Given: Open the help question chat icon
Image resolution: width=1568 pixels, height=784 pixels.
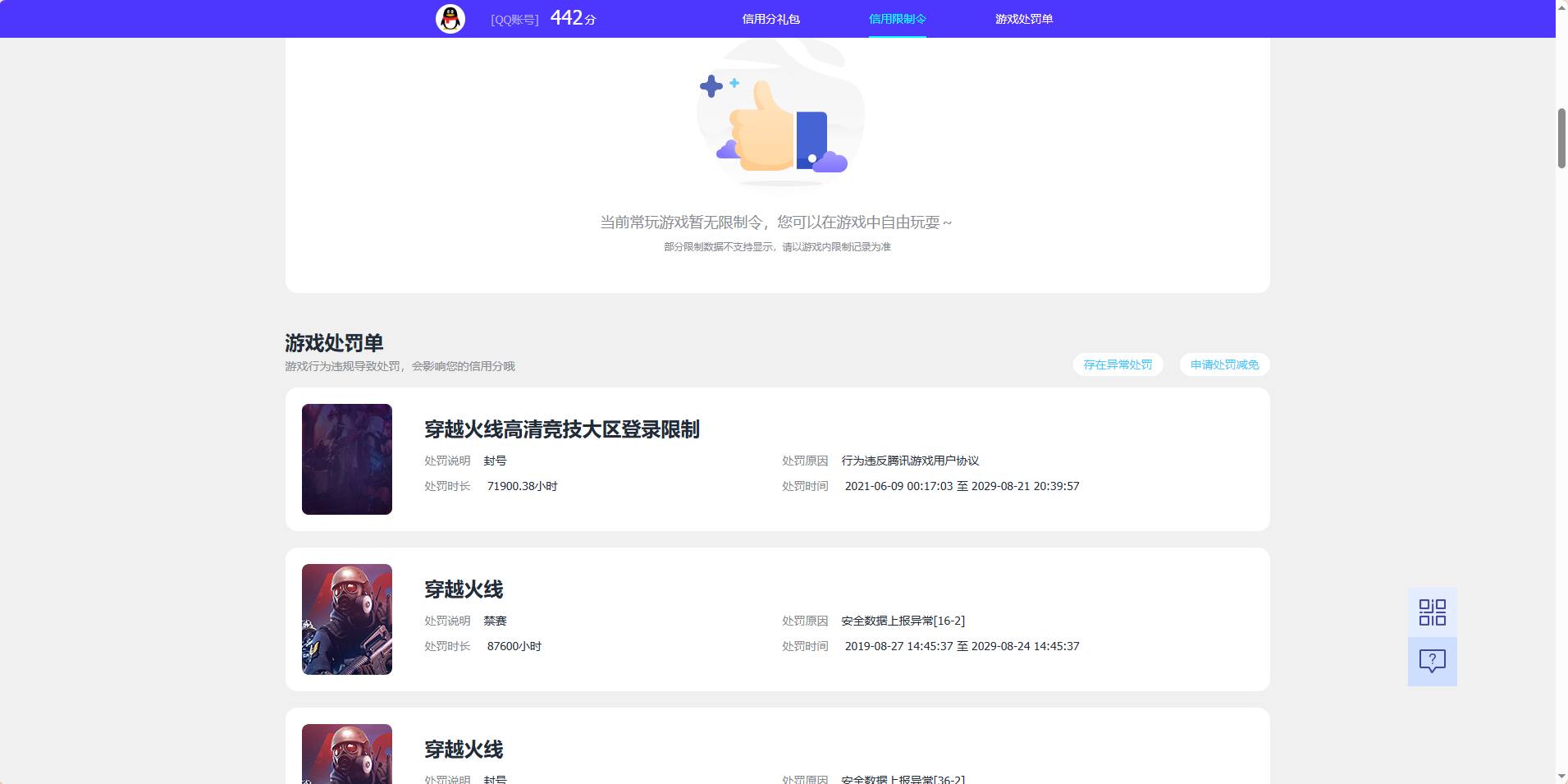Looking at the screenshot, I should click(1432, 662).
